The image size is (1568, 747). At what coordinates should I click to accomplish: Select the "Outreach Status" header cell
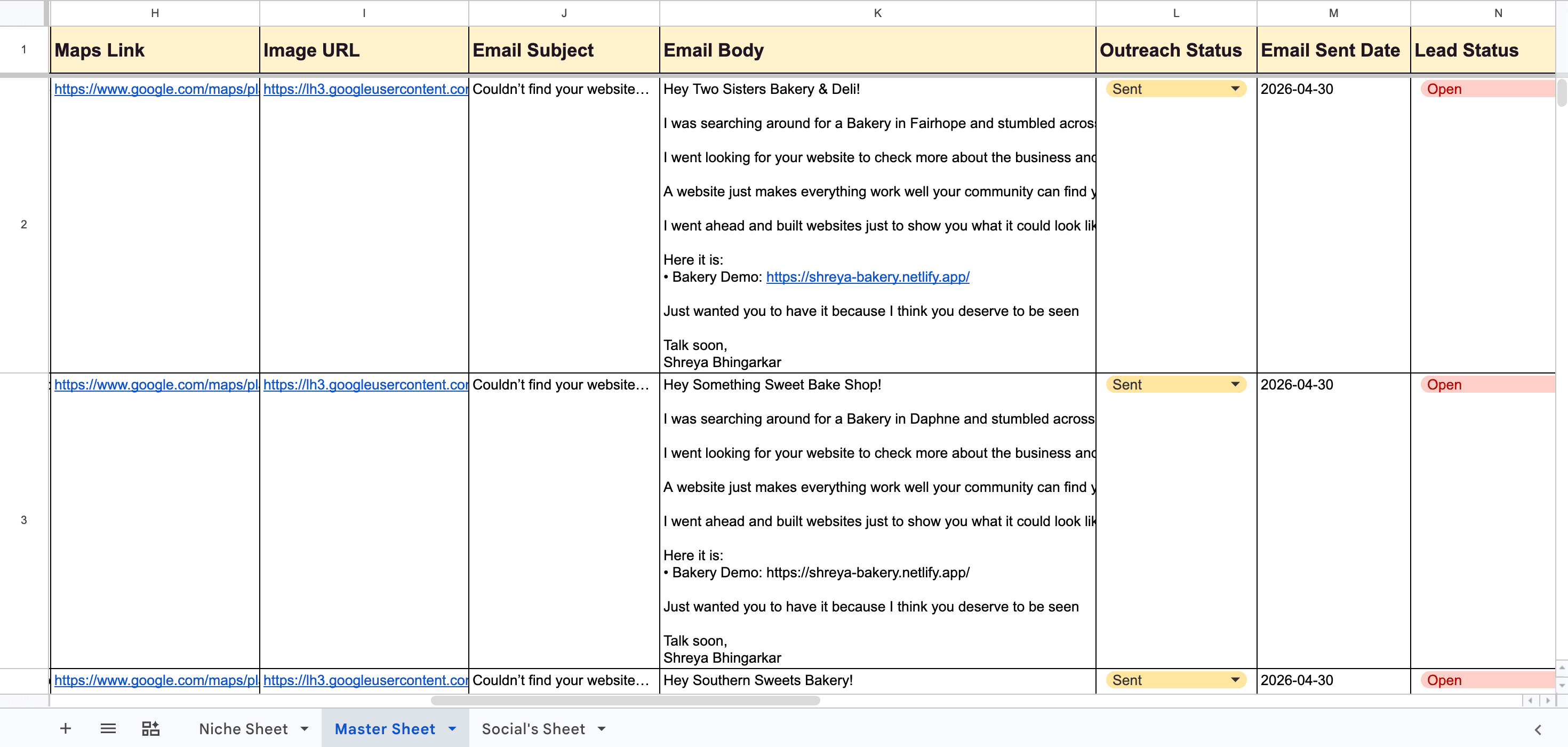pos(1176,50)
